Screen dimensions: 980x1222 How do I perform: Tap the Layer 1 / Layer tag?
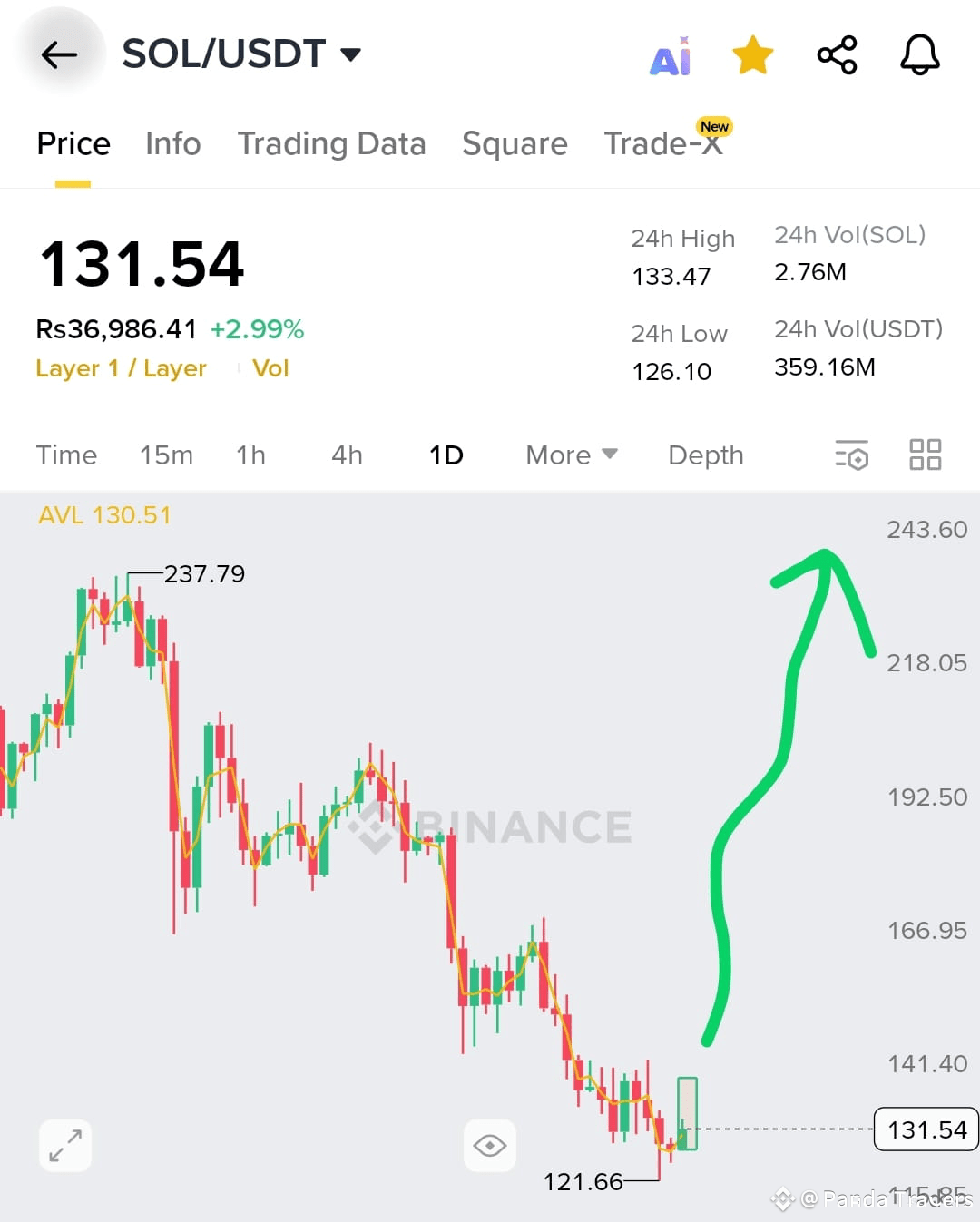pos(121,368)
